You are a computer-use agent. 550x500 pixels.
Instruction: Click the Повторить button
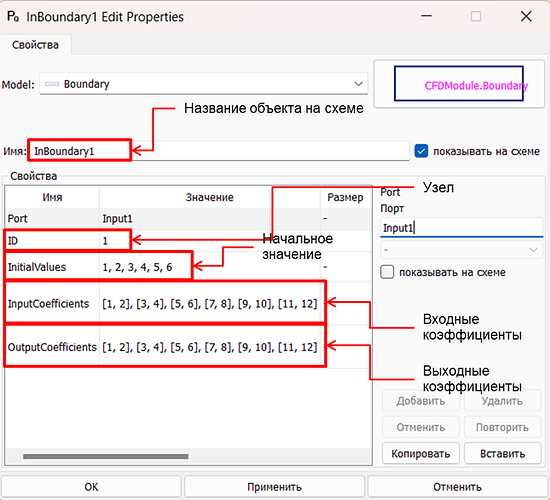coord(502,427)
